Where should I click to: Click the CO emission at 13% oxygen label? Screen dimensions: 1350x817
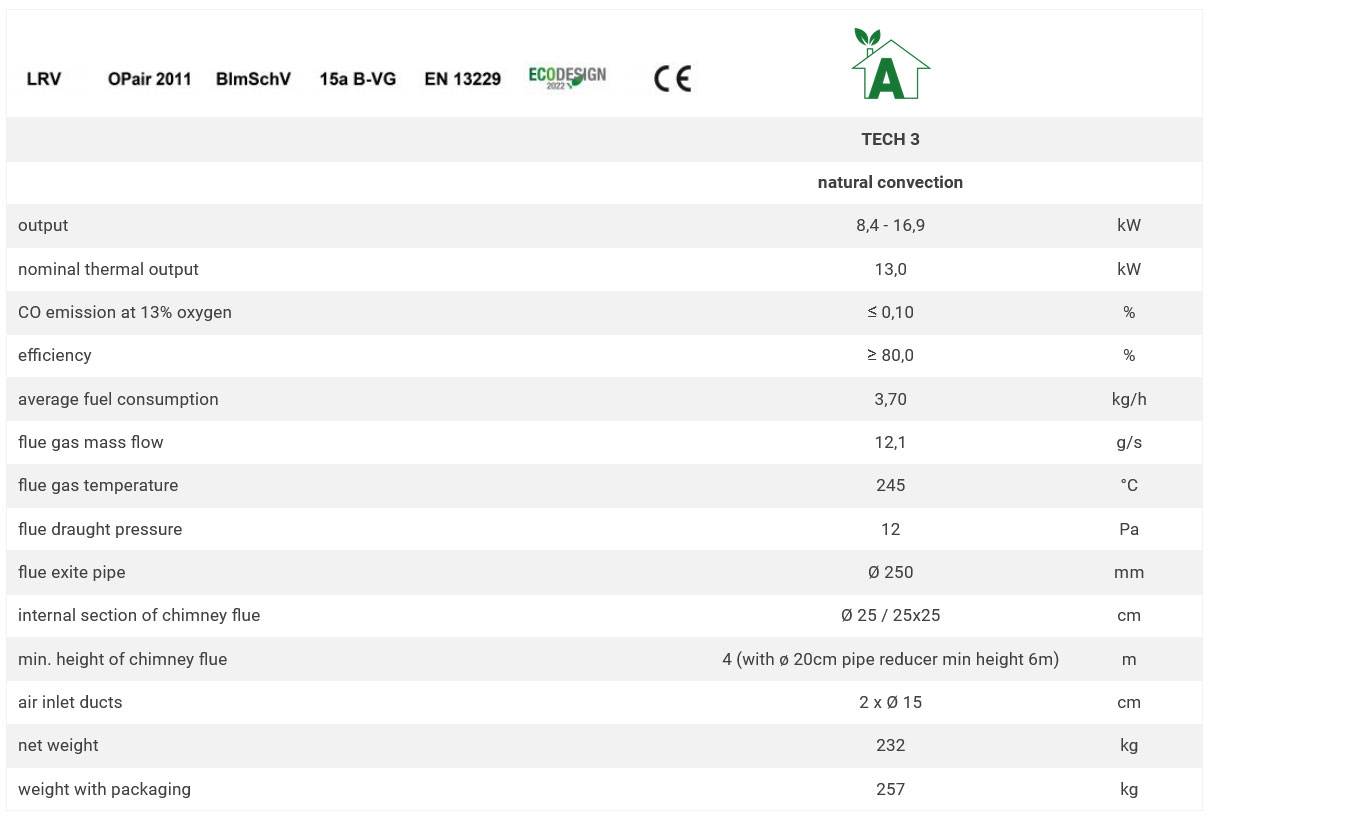[x=125, y=312]
